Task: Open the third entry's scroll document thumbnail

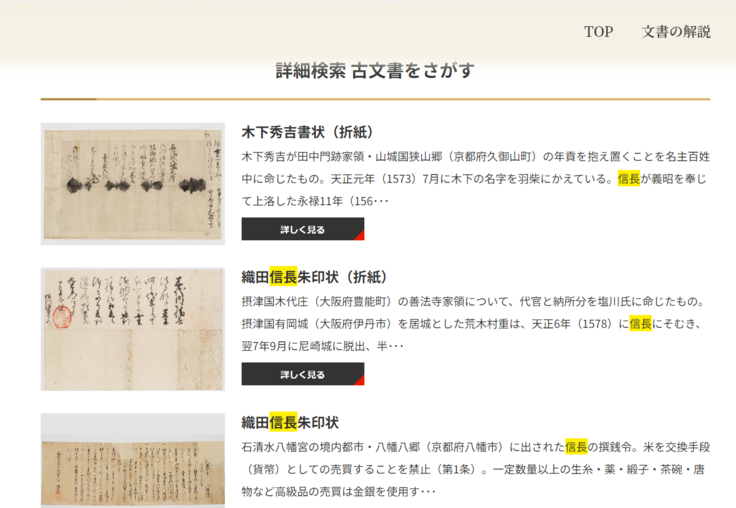Action: click(132, 462)
